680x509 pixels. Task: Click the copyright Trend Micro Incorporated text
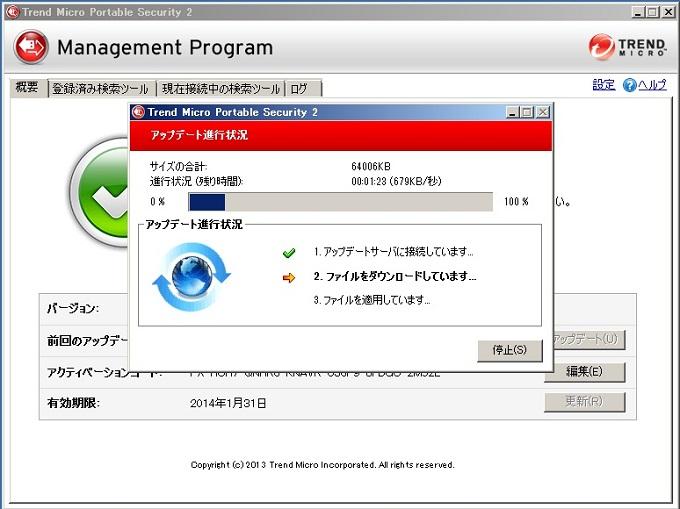323,465
